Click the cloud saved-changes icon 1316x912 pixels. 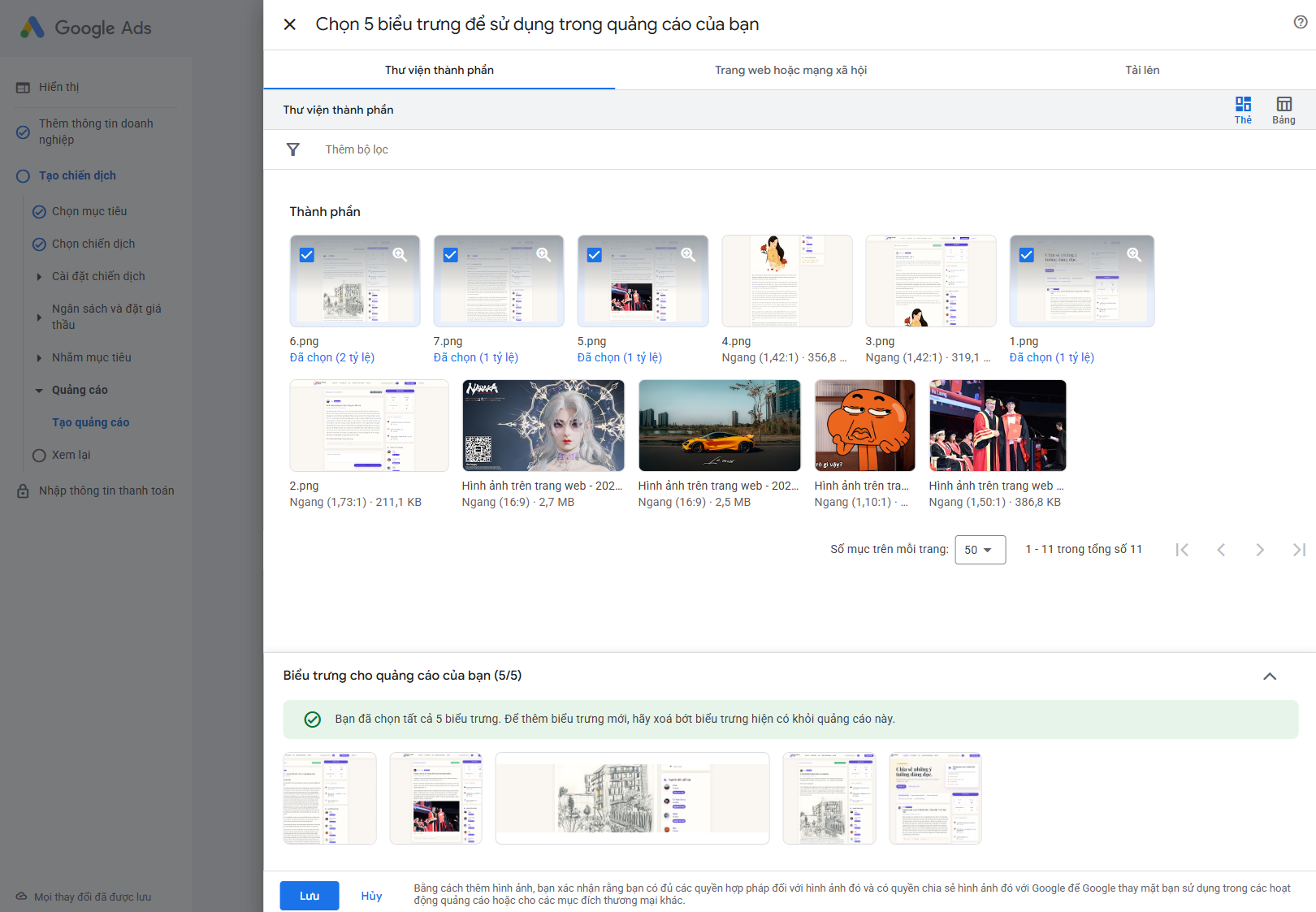(x=21, y=897)
